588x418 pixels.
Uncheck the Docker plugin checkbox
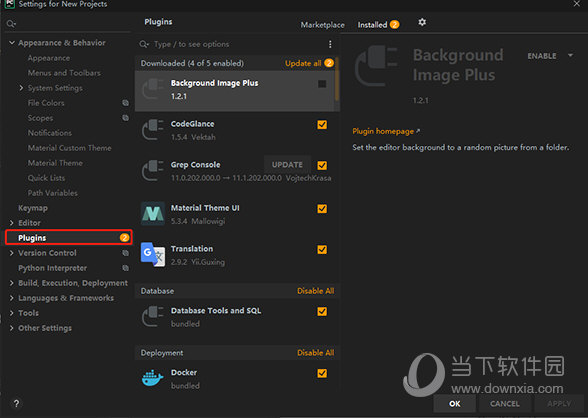pos(322,373)
